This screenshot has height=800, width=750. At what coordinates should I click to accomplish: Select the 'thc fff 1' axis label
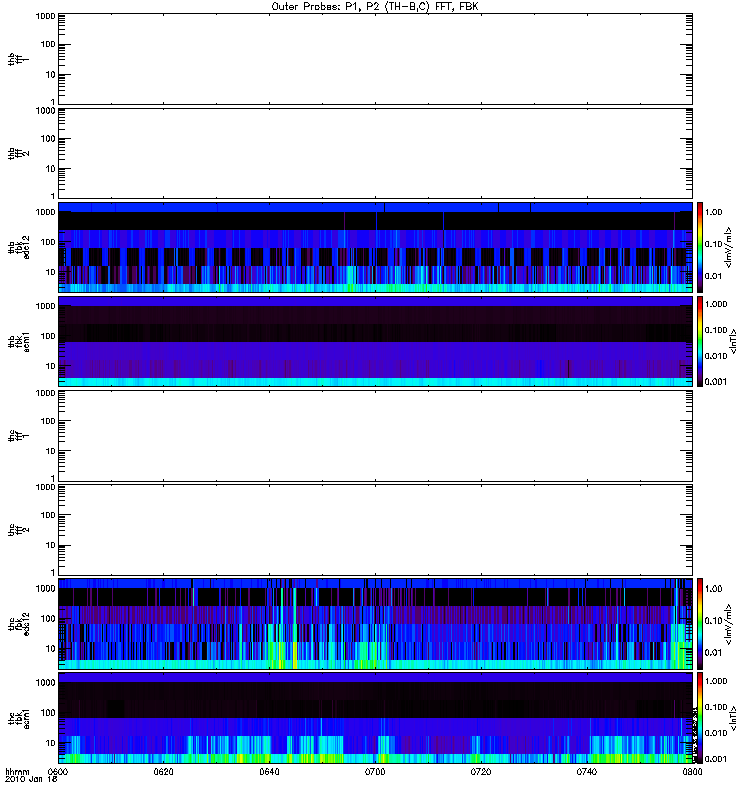pyautogui.click(x=18, y=436)
